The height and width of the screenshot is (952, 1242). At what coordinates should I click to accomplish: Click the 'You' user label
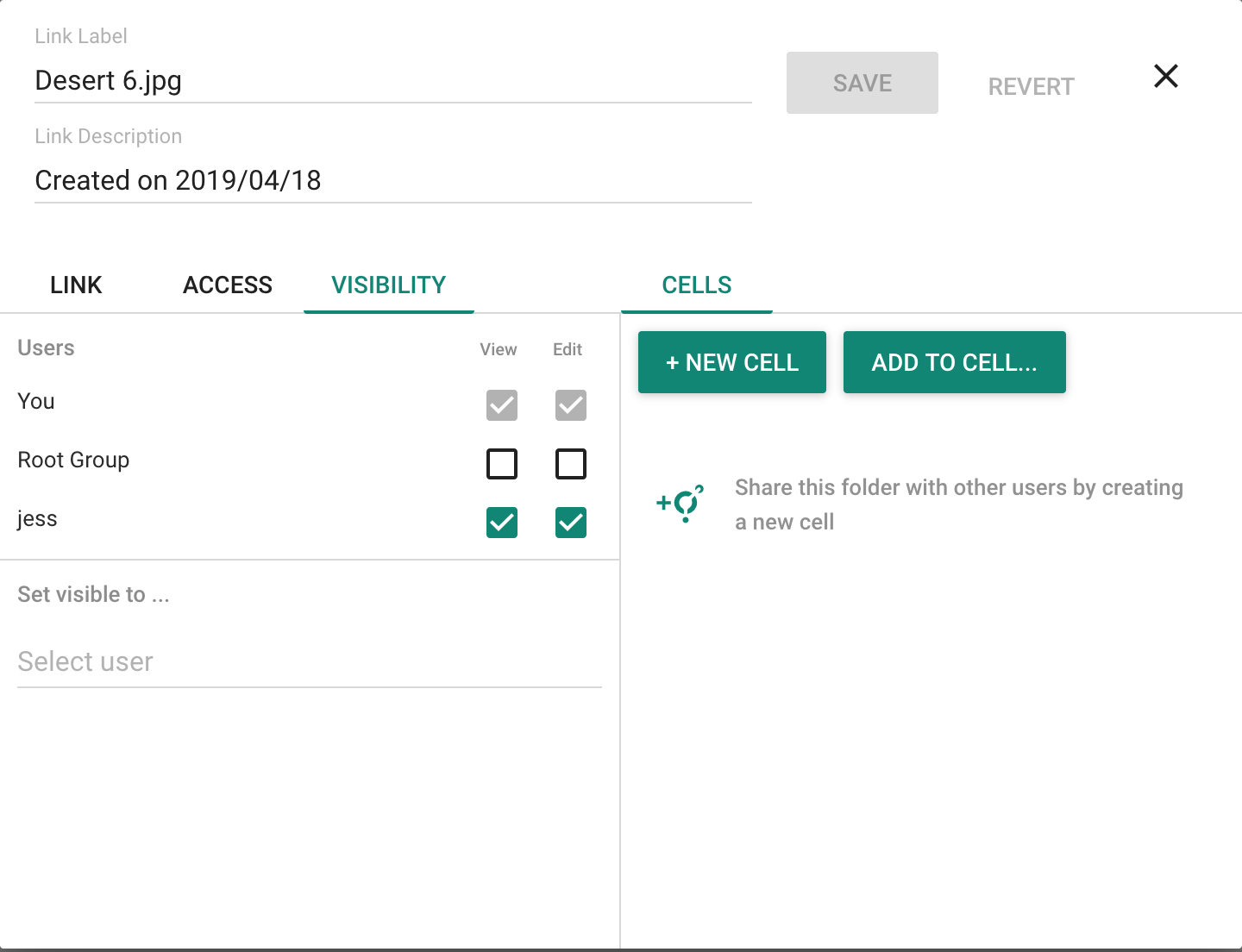click(36, 402)
